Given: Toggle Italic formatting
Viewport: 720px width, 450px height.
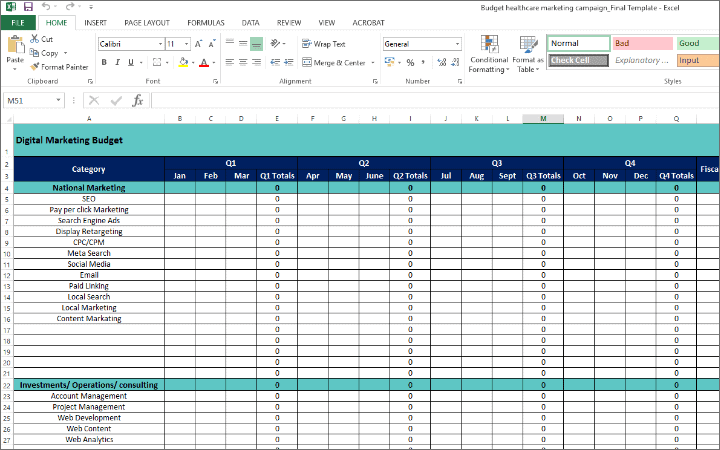Looking at the screenshot, I should point(120,62).
